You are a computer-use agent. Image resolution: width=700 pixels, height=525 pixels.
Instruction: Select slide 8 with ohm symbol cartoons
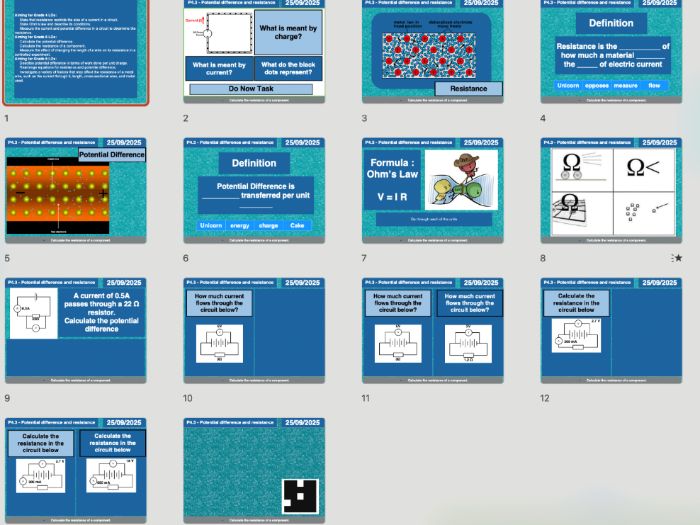[611, 190]
